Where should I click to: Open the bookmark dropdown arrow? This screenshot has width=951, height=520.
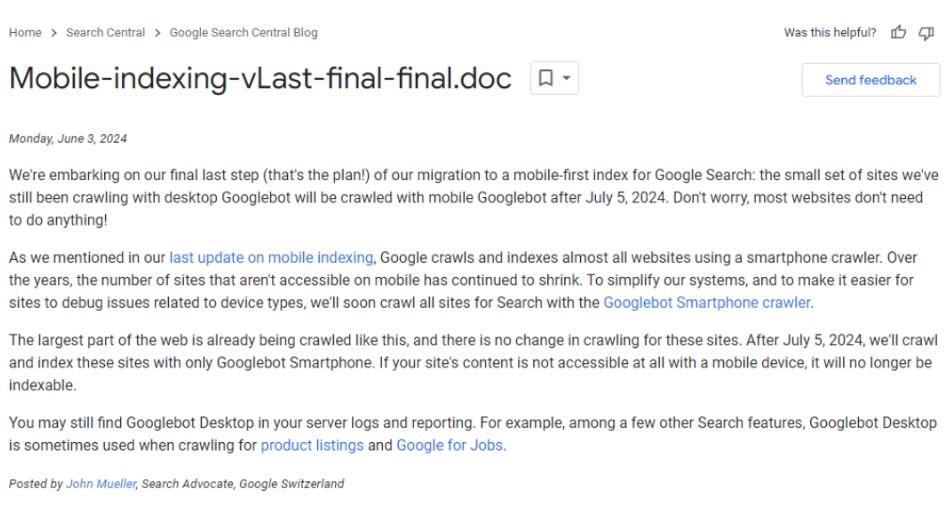pos(566,78)
